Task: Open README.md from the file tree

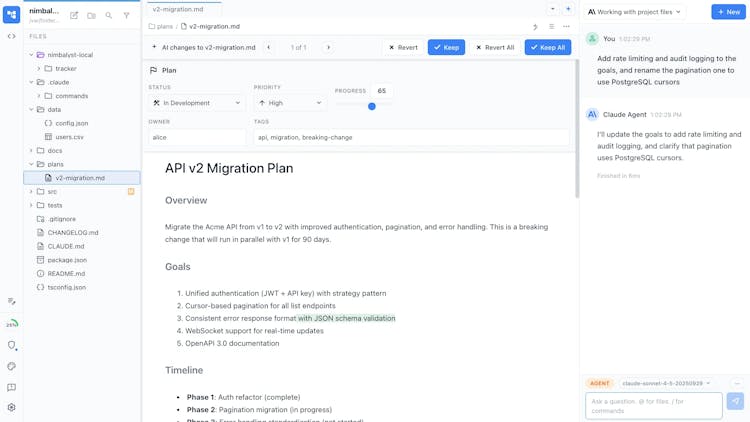Action: tap(66, 273)
